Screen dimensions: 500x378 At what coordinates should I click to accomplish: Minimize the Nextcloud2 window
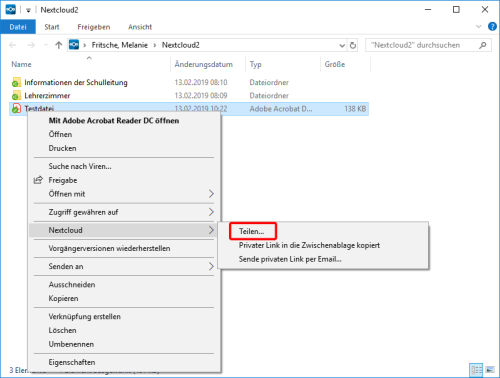coord(428,10)
